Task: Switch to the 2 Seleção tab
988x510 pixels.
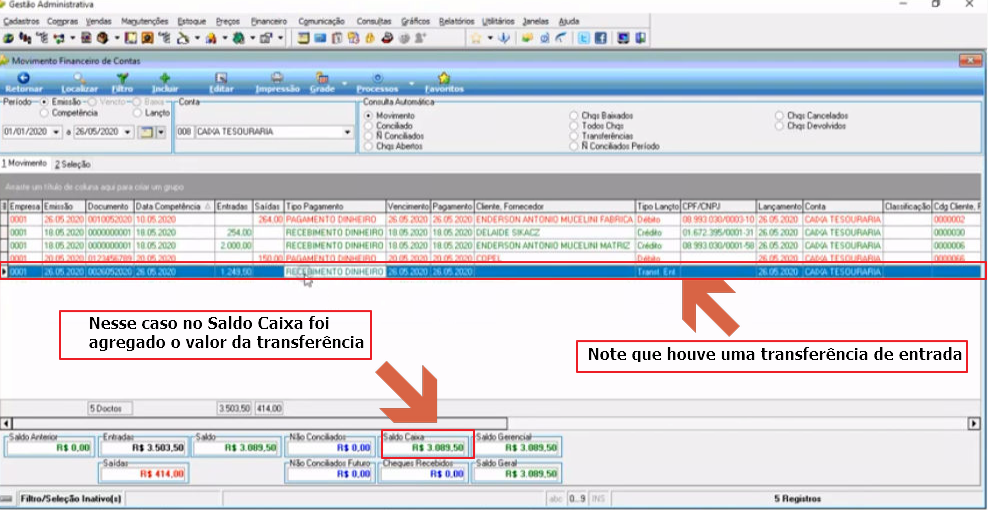Action: (72, 165)
